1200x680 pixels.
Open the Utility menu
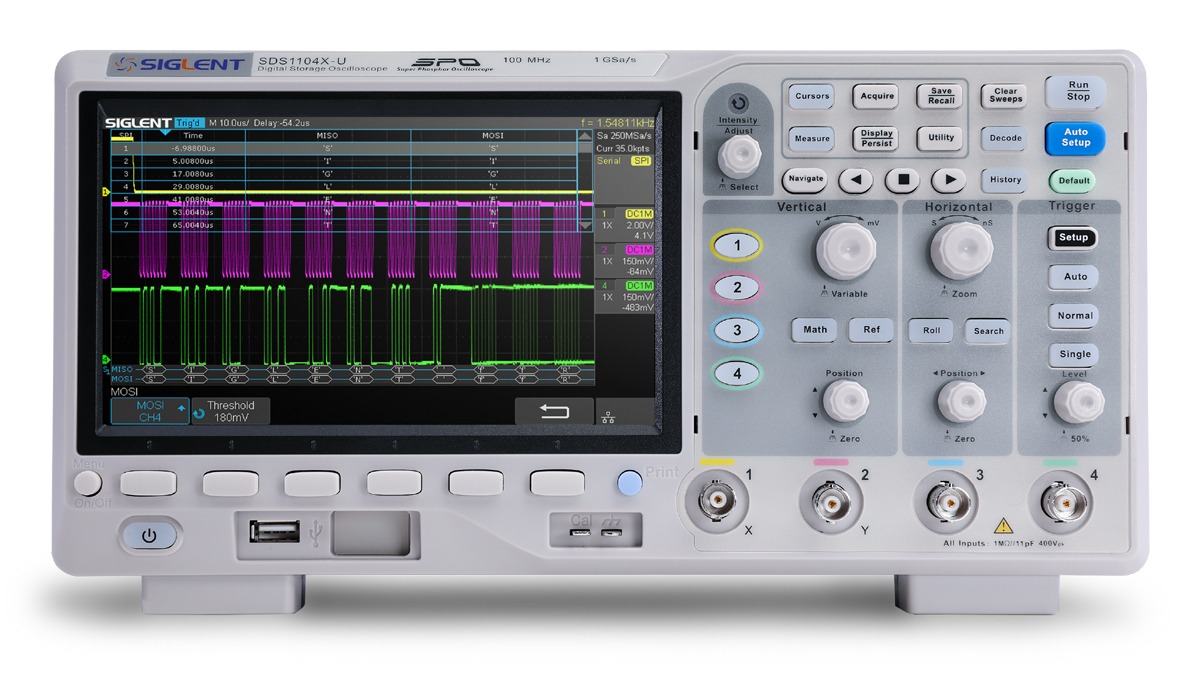pos(941,139)
